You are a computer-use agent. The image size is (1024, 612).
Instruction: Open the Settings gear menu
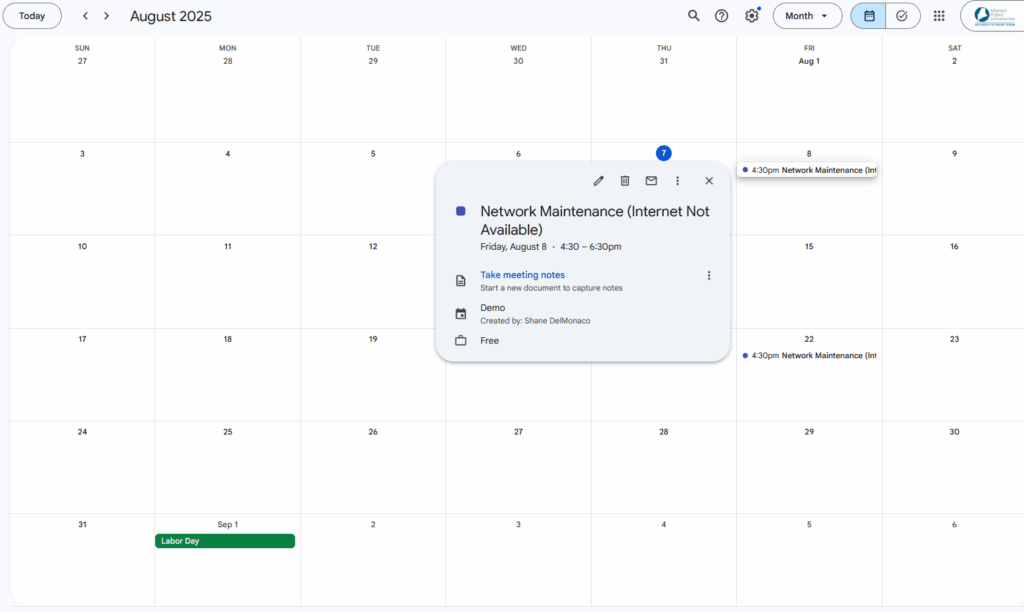pos(752,16)
